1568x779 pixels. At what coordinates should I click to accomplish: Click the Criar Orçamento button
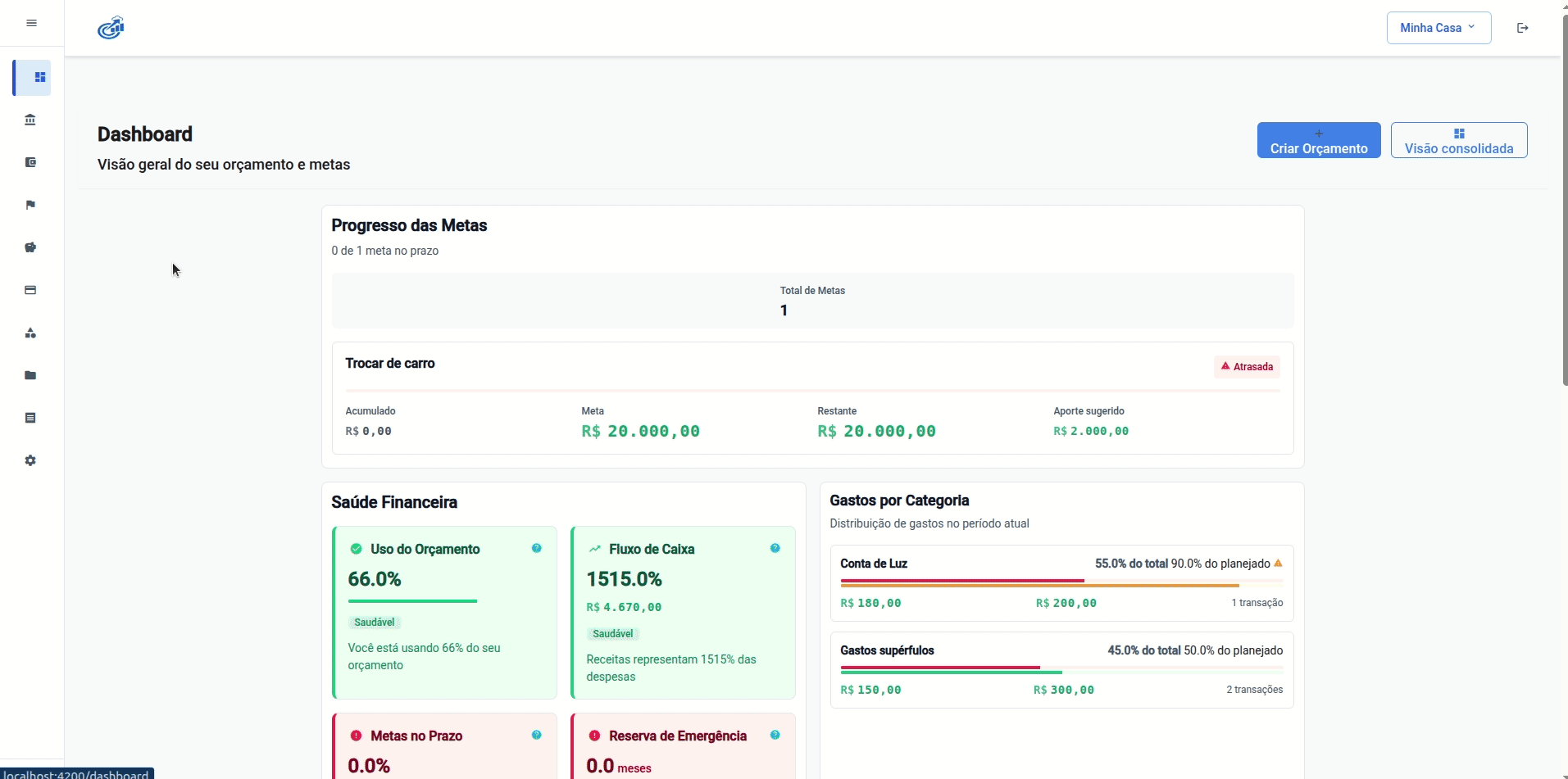click(1319, 140)
